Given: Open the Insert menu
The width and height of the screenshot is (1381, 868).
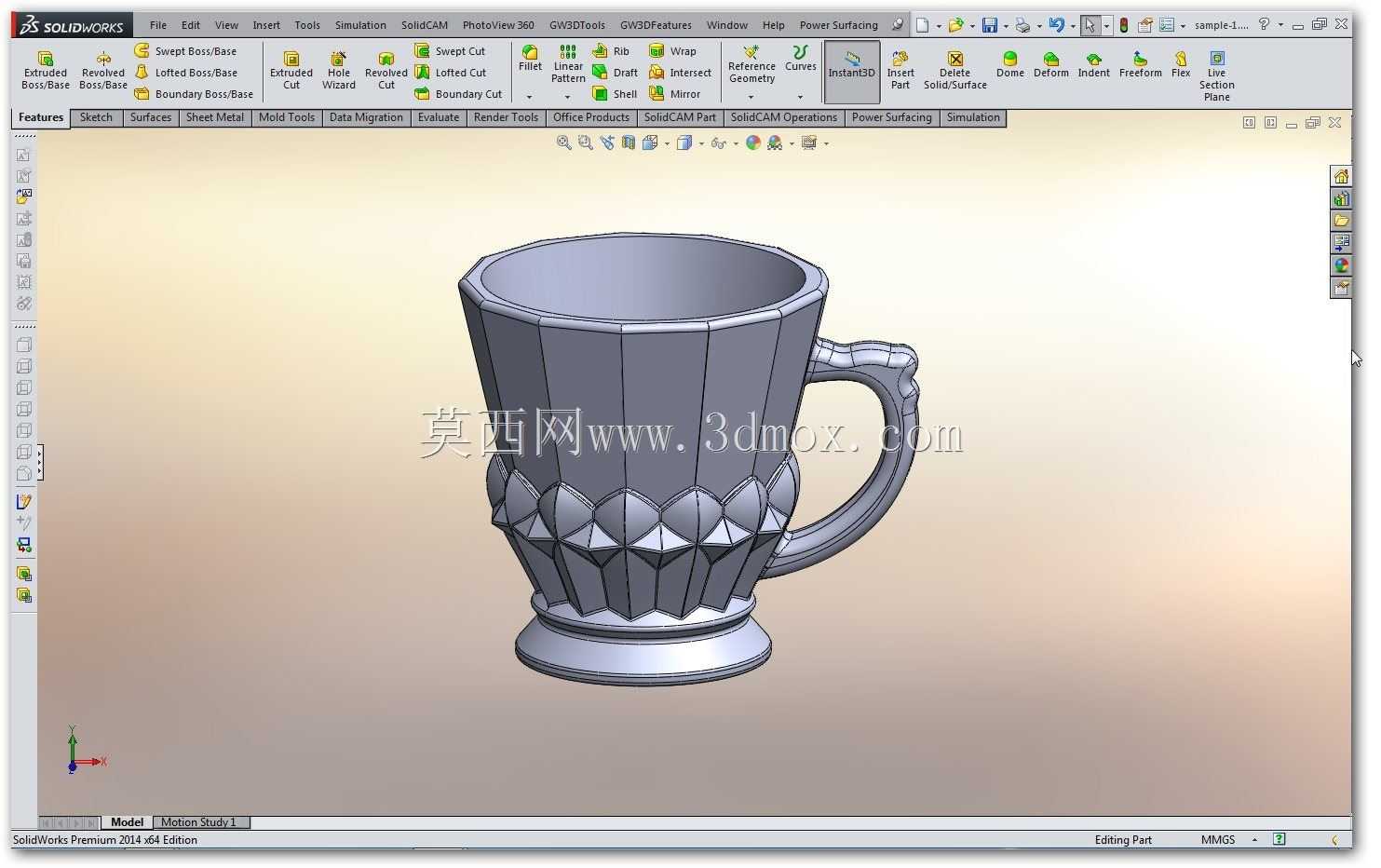Looking at the screenshot, I should pyautogui.click(x=266, y=25).
